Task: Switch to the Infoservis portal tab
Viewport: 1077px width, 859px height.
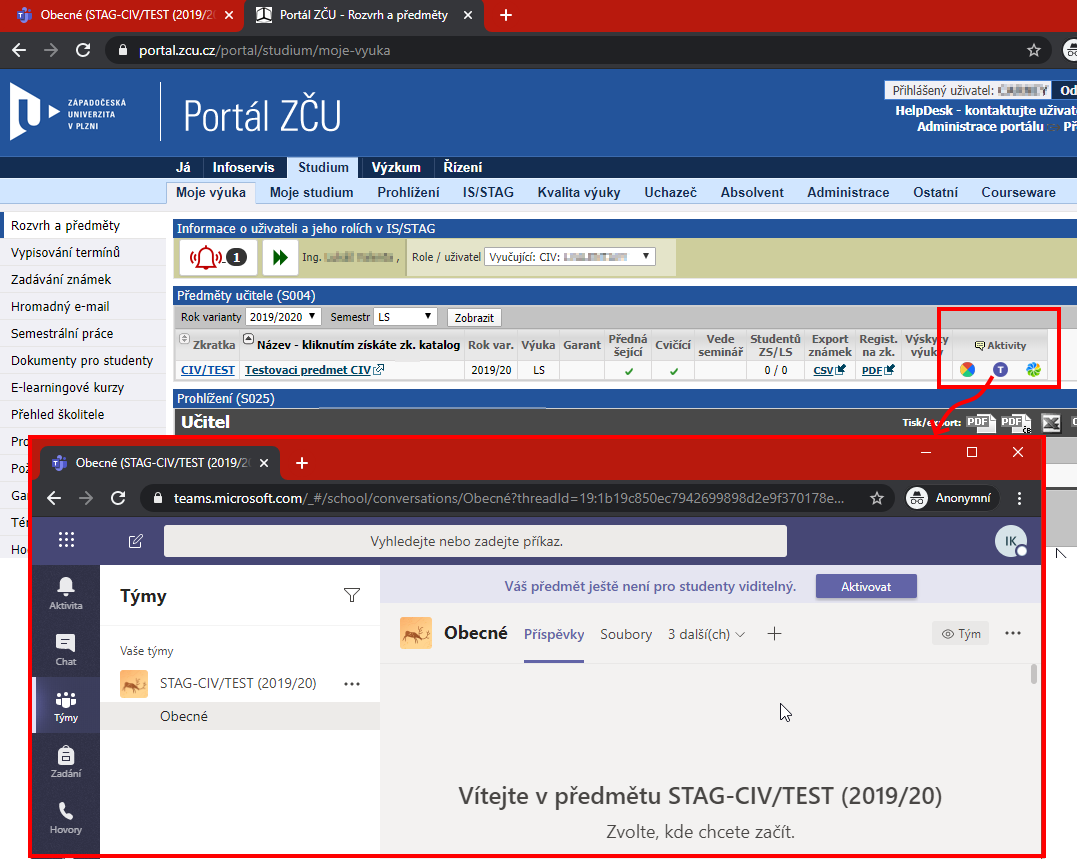Action: 243,167
